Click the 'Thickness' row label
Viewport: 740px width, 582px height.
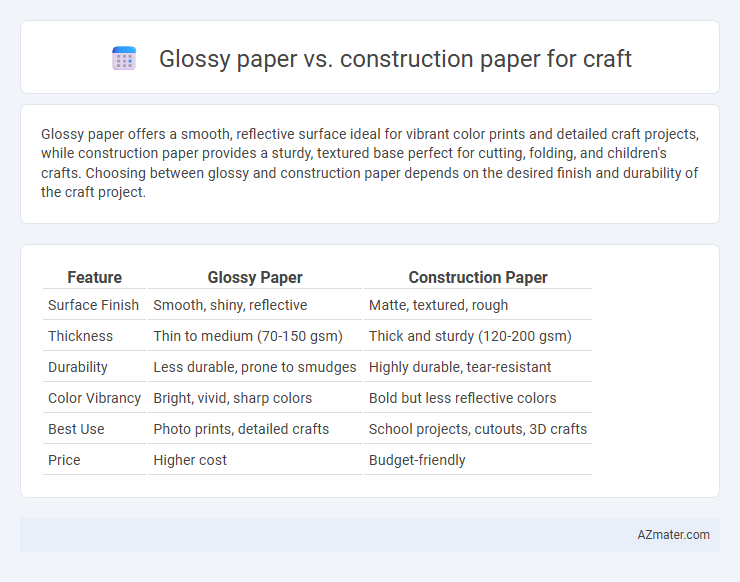tap(80, 336)
